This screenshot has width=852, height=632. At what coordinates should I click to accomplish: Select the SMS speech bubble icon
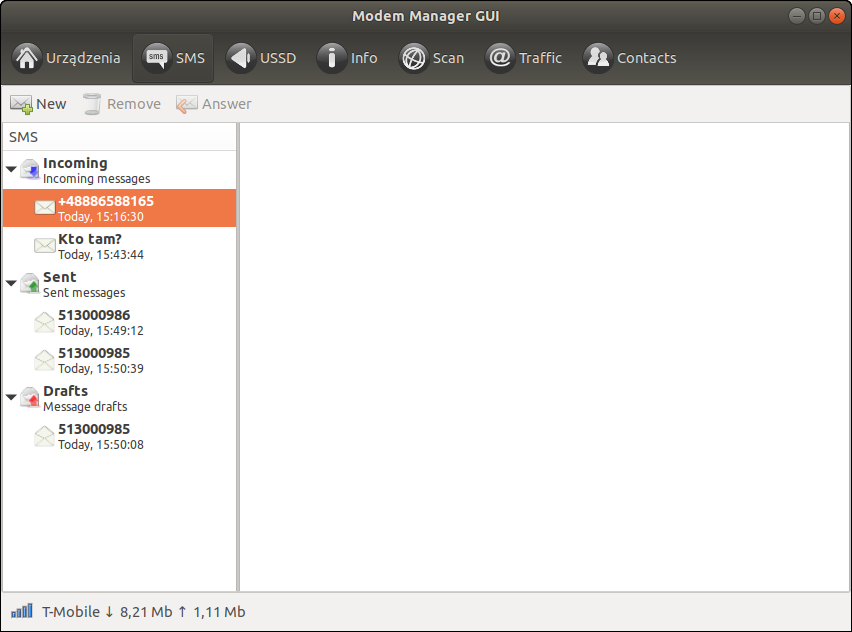point(156,58)
